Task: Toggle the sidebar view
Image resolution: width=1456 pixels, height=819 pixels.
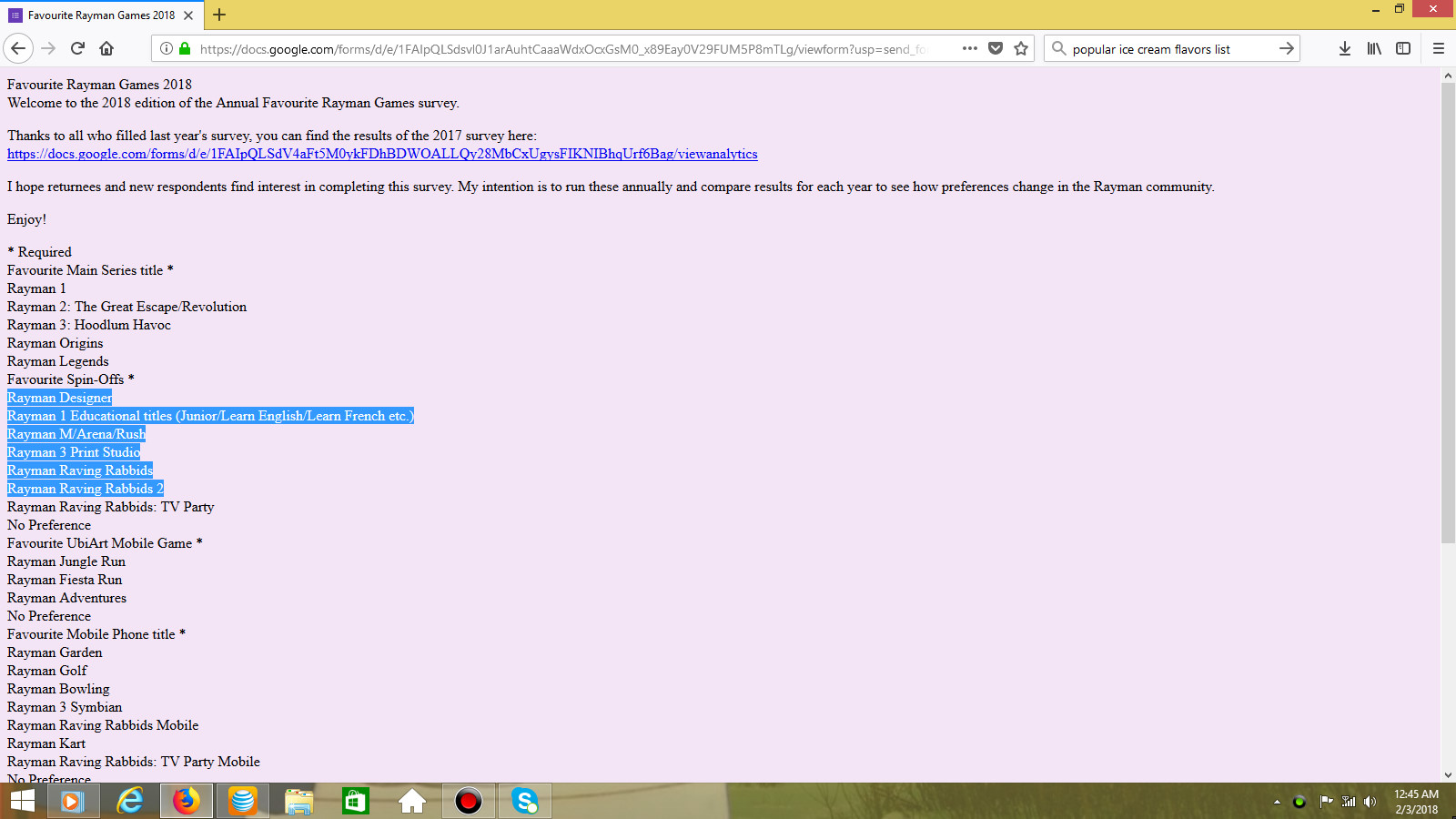Action: (x=1403, y=48)
